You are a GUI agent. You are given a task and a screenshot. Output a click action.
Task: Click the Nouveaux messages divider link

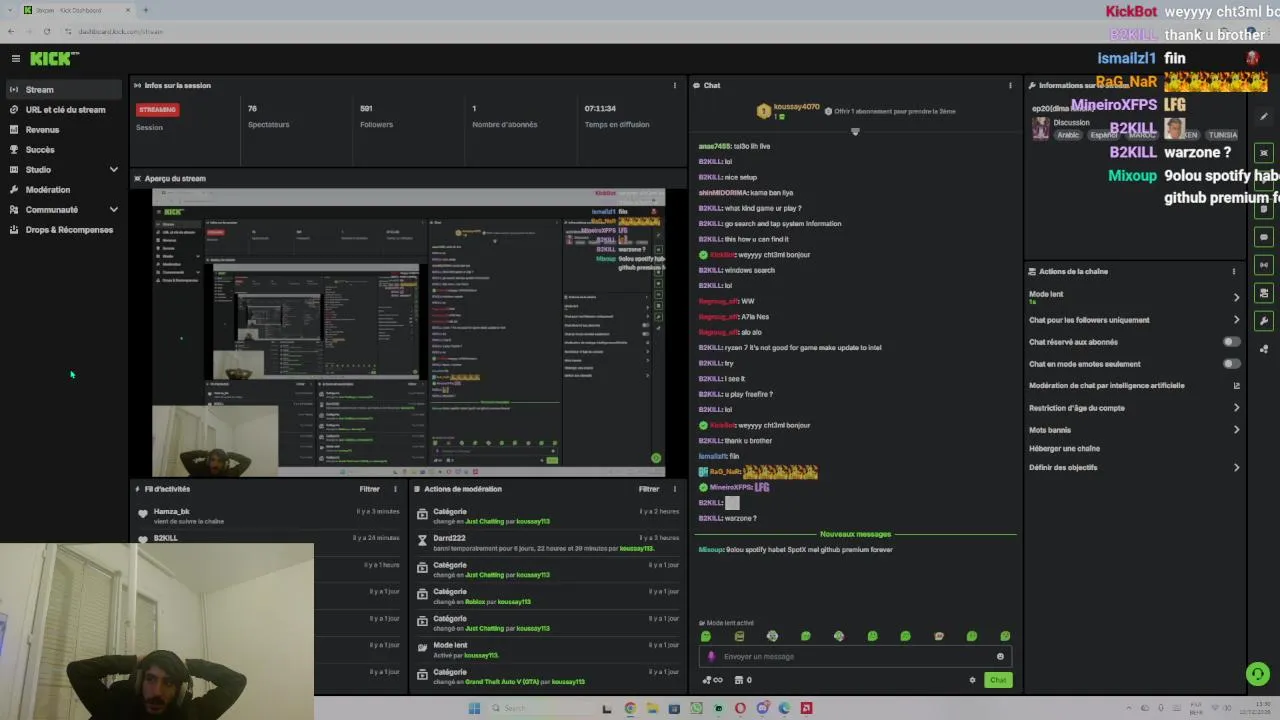(855, 534)
